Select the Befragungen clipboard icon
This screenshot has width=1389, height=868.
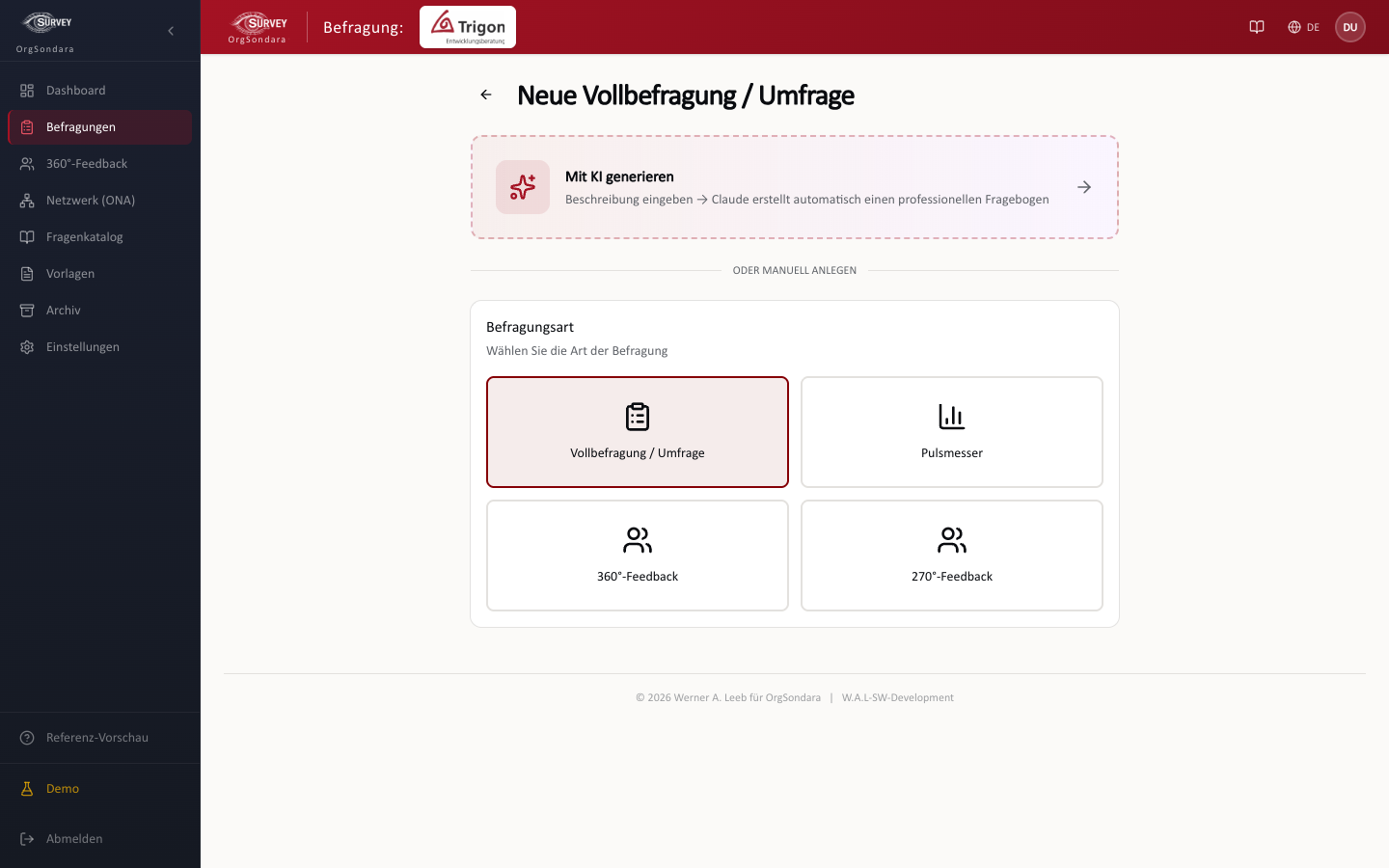[27, 127]
